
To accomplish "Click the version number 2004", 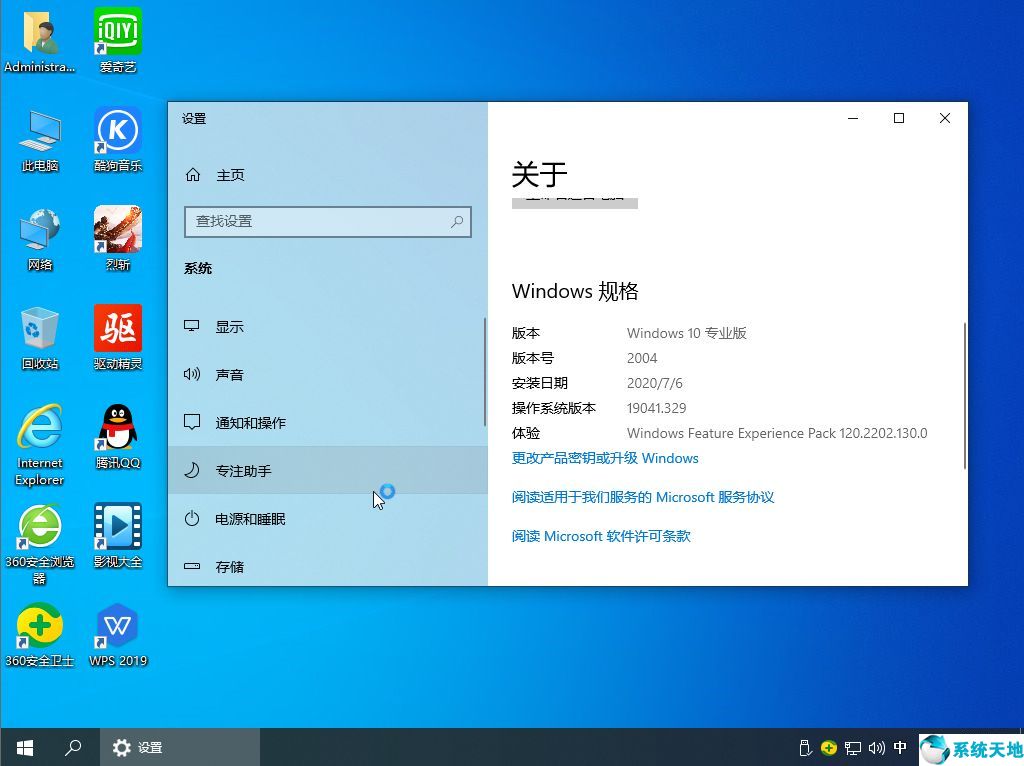I will click(x=642, y=358).
